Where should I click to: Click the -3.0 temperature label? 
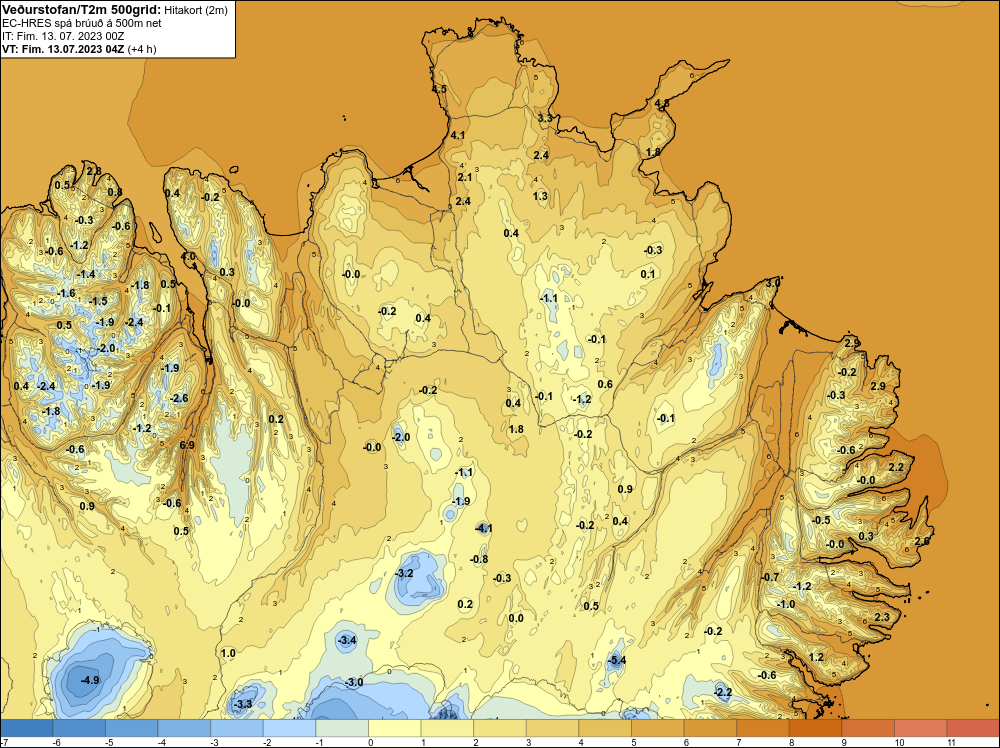(x=353, y=682)
